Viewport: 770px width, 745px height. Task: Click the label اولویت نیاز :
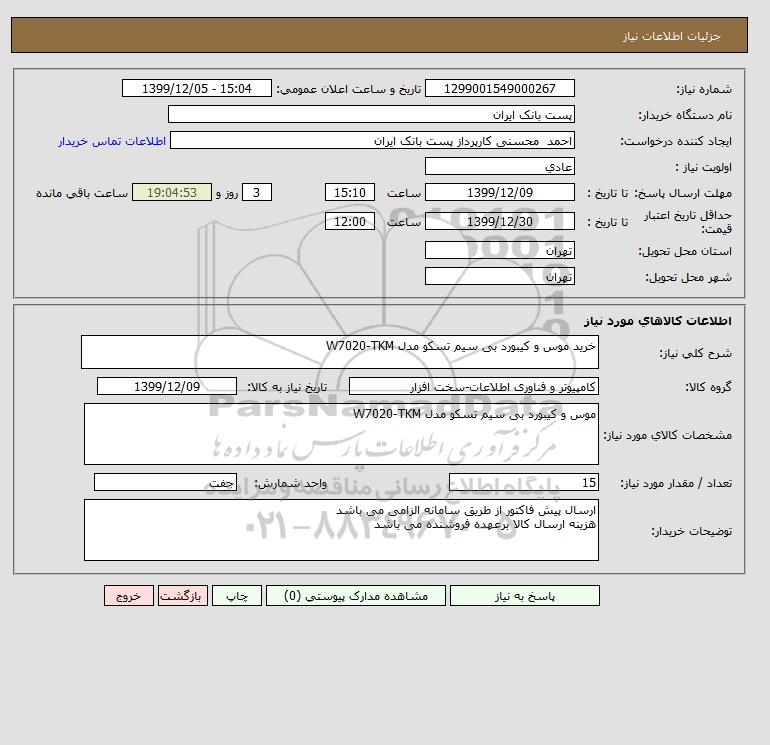704,167
